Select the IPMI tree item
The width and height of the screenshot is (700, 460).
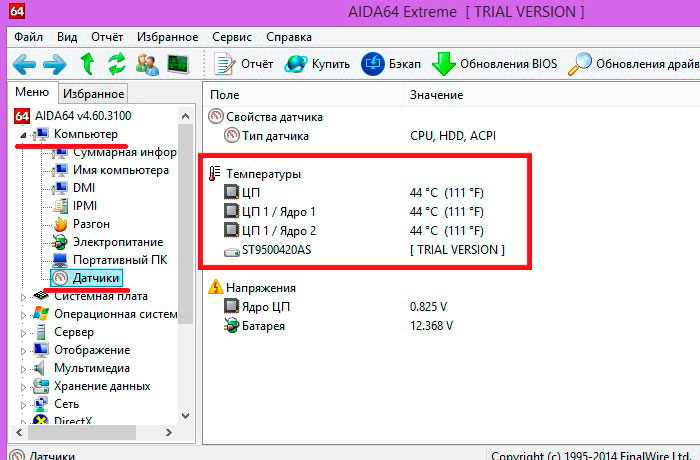pyautogui.click(x=85, y=206)
